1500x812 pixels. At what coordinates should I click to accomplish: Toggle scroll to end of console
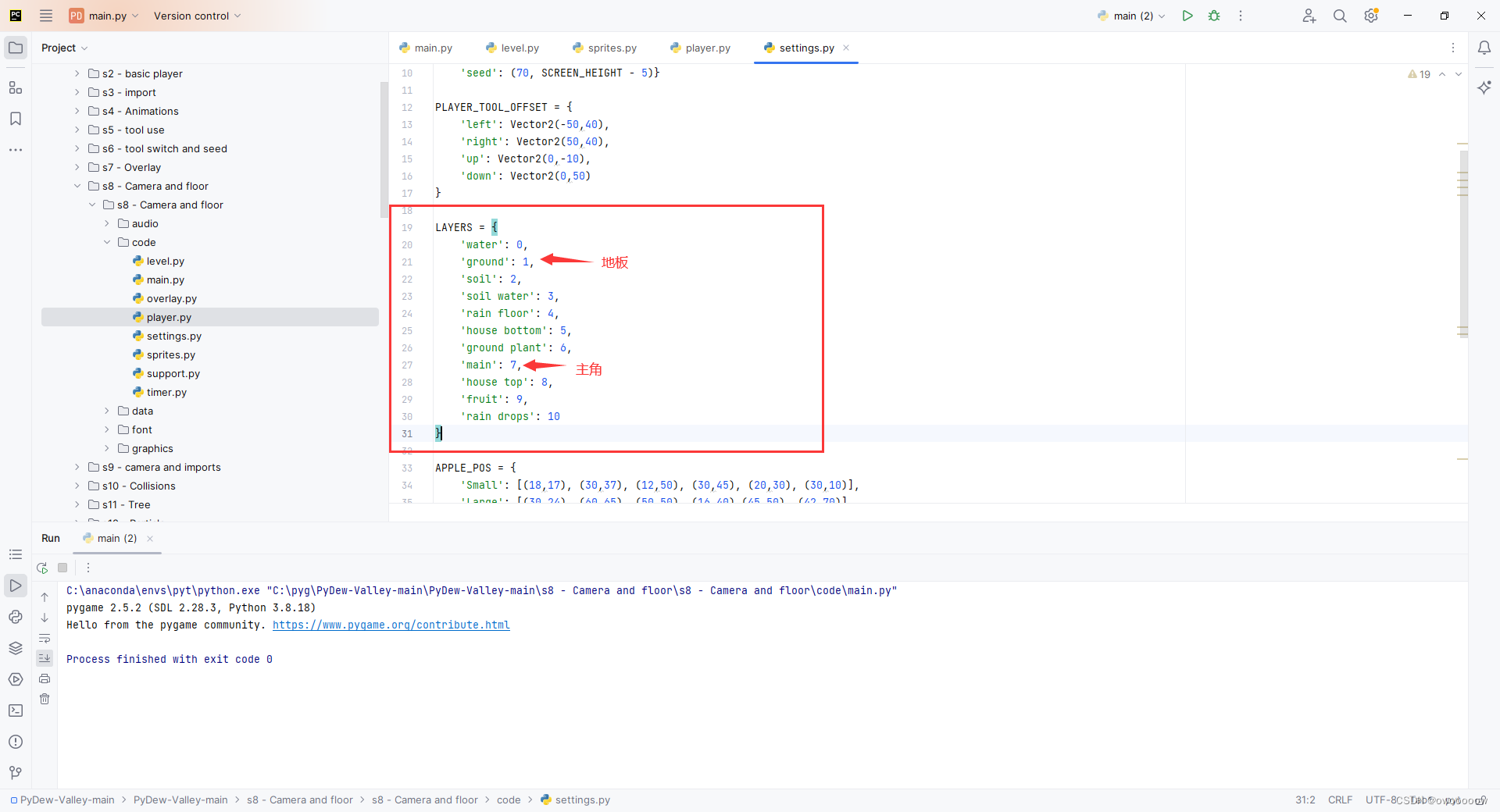[45, 658]
